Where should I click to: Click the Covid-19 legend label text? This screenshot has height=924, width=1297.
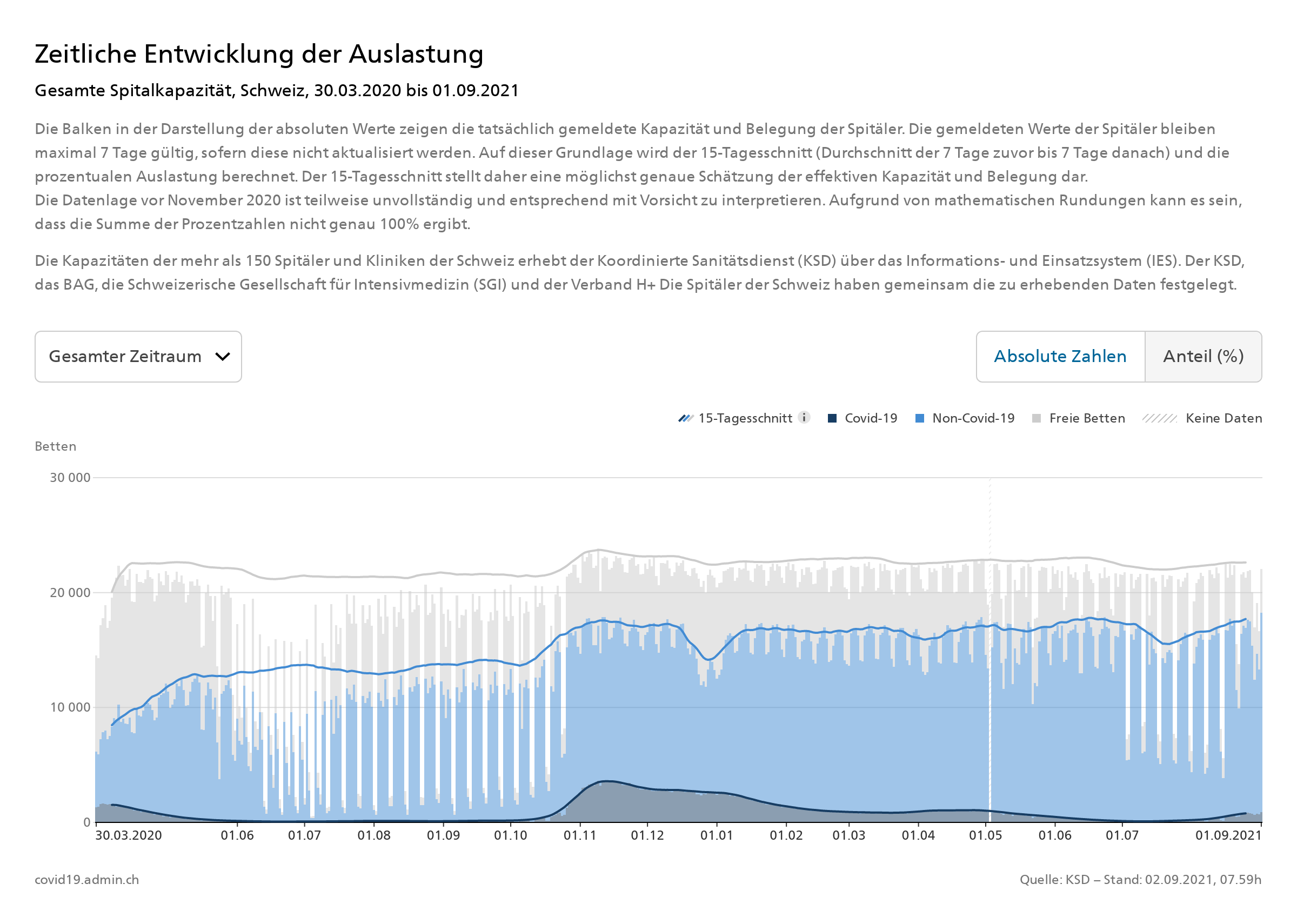point(871,418)
